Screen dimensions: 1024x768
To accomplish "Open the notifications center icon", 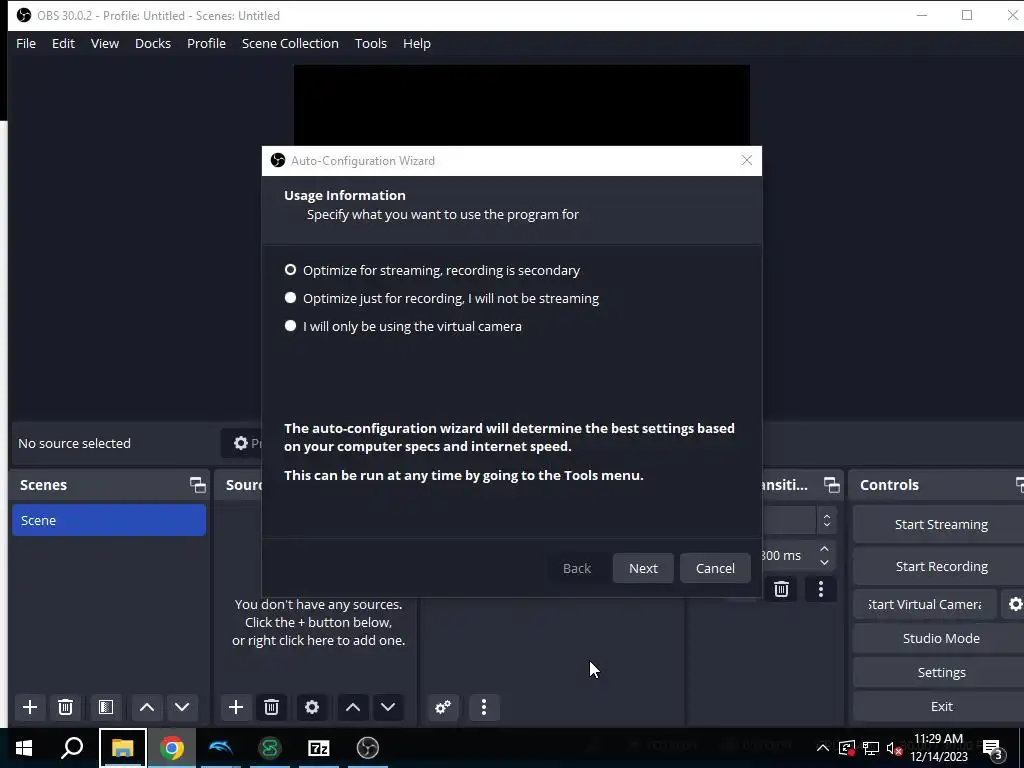I will tap(993, 750).
